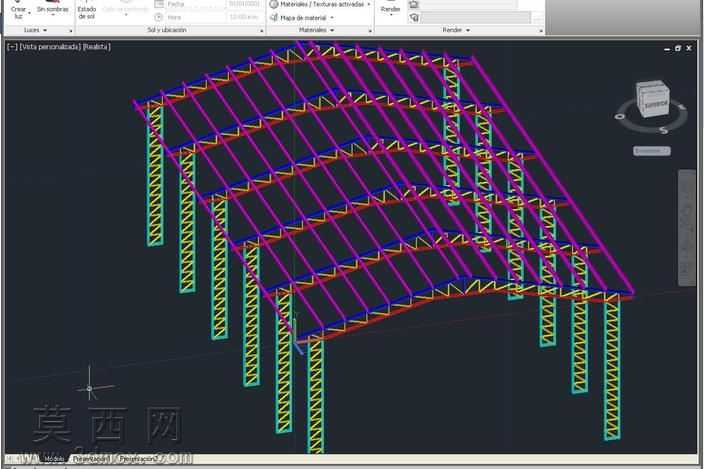The width and height of the screenshot is (704, 469).
Task: Expand the Render panel title dropdown
Action: 456,30
